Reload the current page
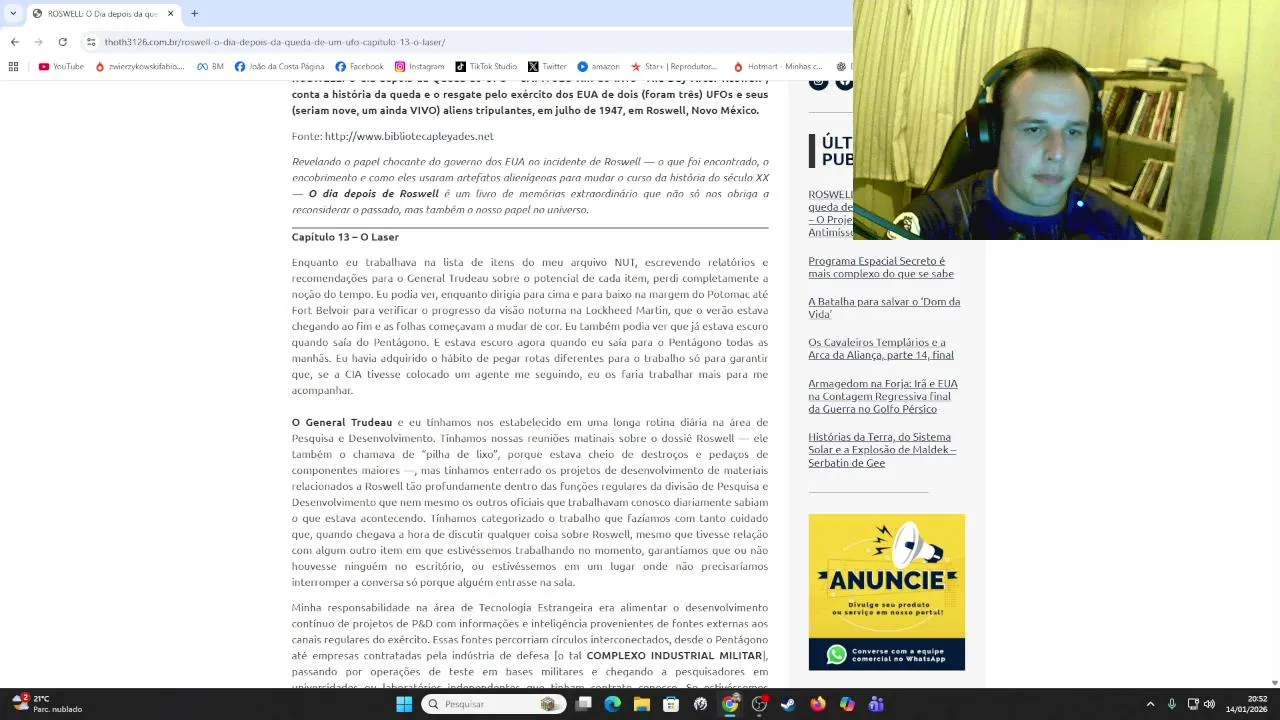1280x720 pixels. click(62, 42)
